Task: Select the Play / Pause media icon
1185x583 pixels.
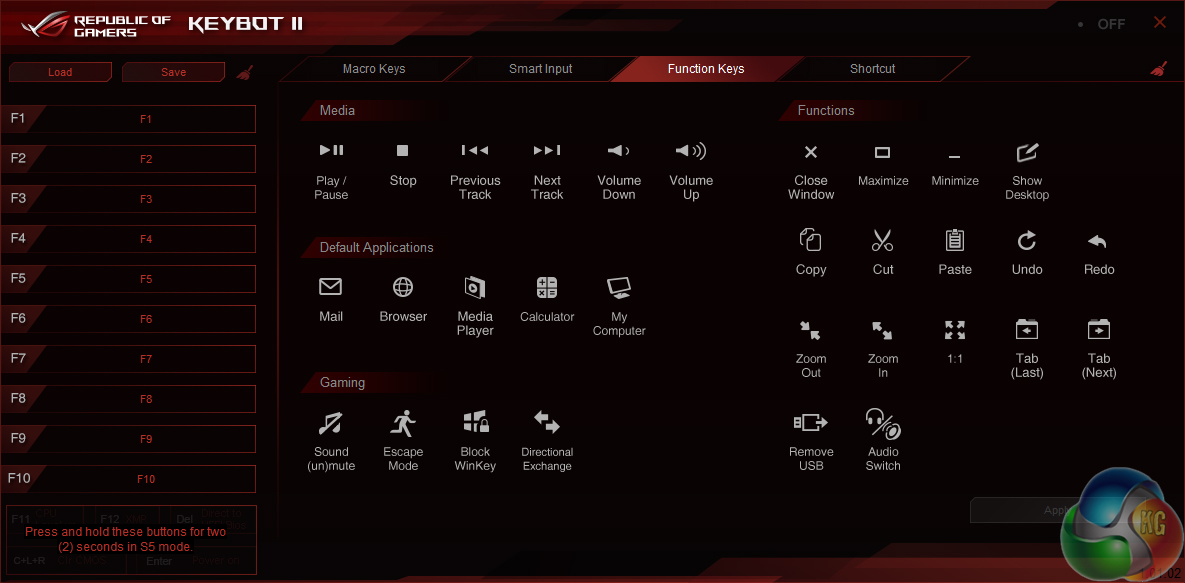Action: [x=331, y=150]
